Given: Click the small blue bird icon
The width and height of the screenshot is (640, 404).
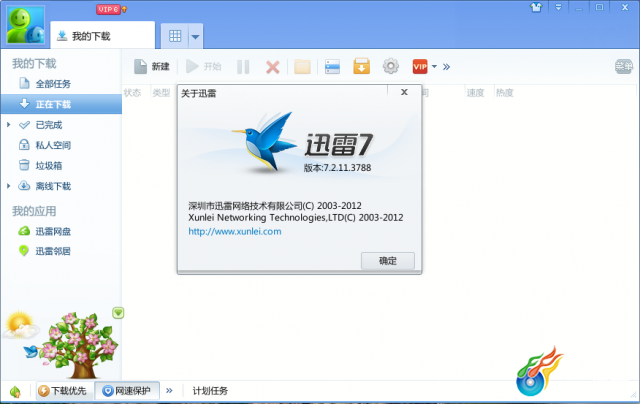Looking at the screenshot, I should point(31,351).
